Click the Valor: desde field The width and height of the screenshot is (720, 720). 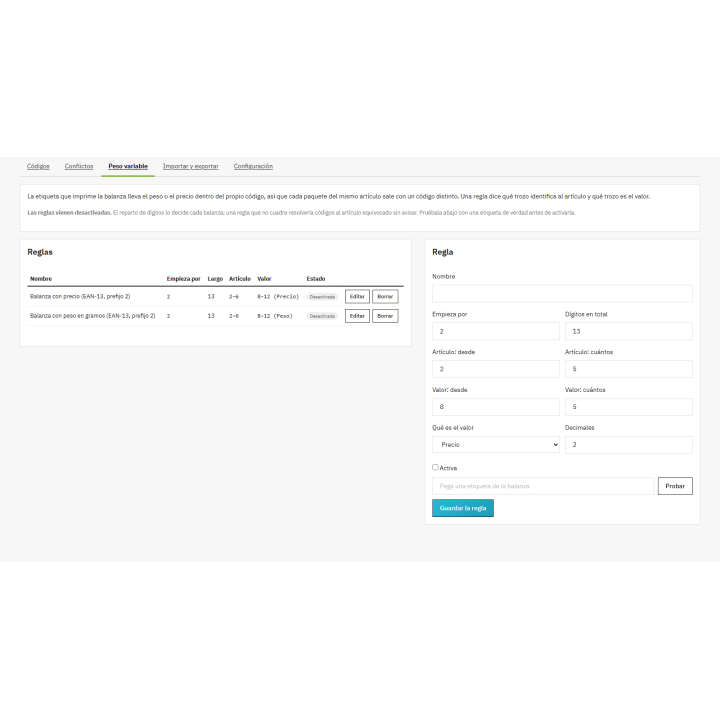pyautogui.click(x=496, y=407)
